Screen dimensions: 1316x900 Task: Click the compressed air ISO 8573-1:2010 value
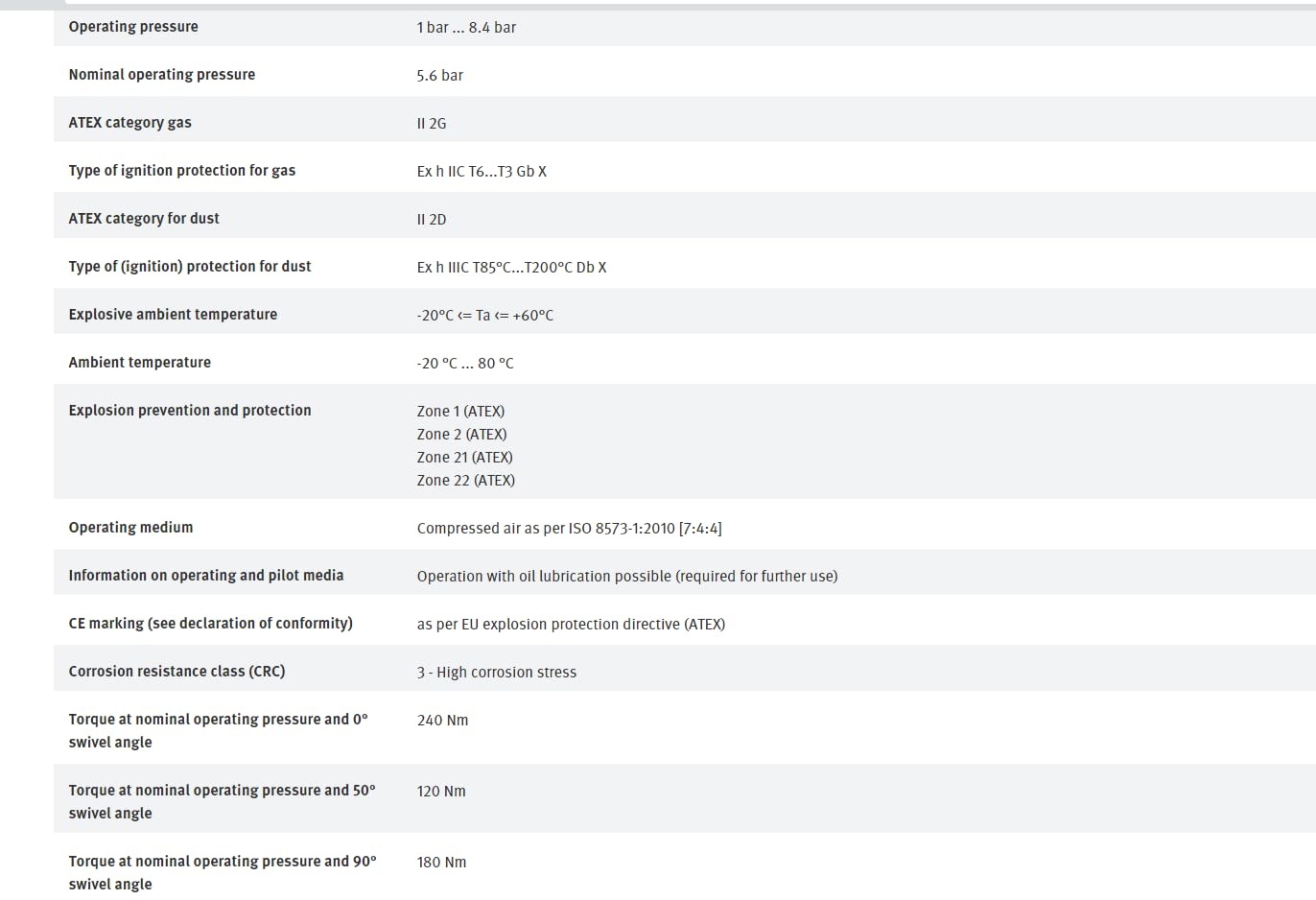tap(569, 529)
